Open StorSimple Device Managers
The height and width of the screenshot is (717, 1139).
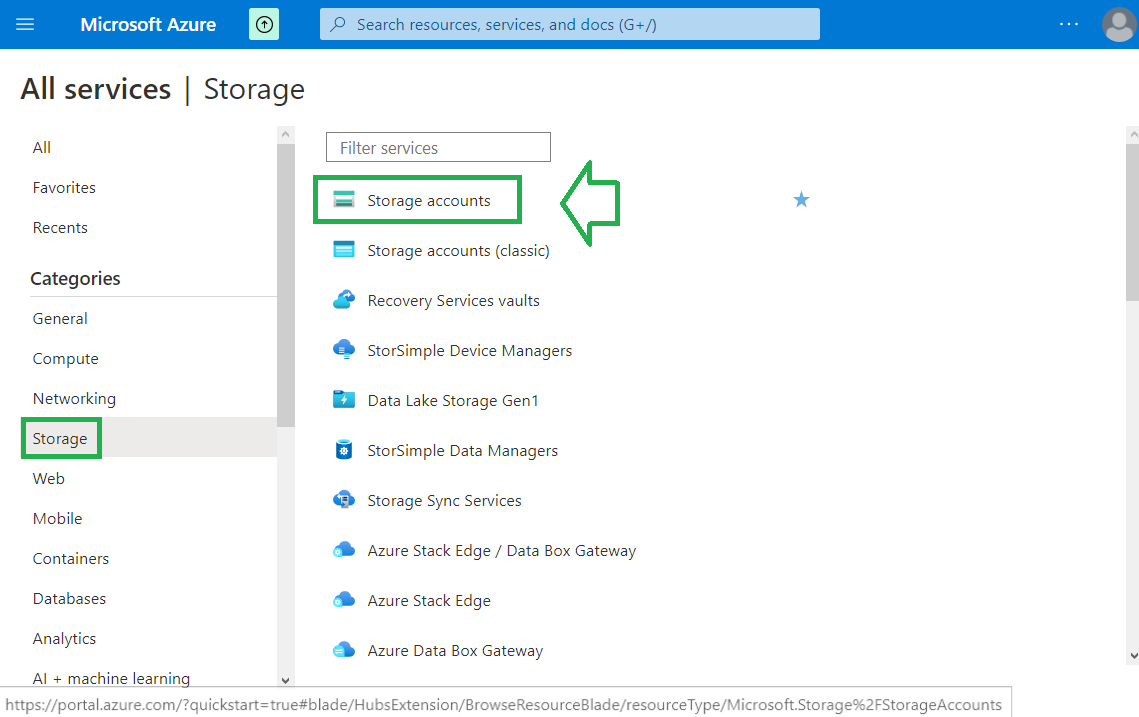(469, 351)
